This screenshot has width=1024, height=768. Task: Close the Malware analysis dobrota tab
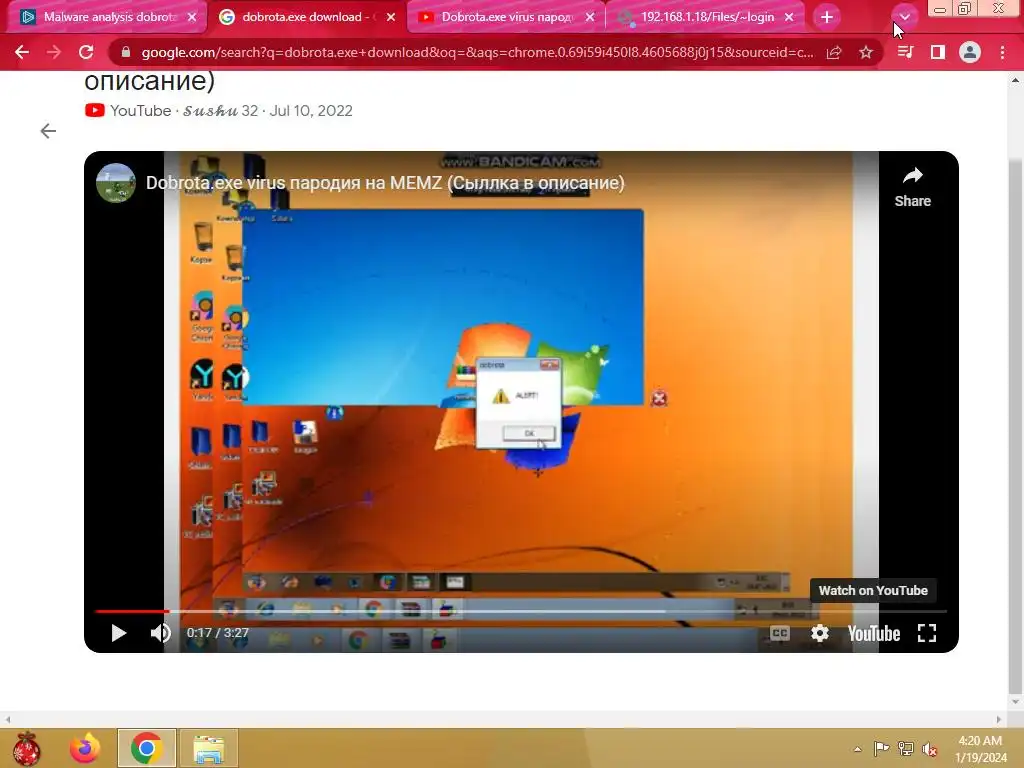[192, 17]
